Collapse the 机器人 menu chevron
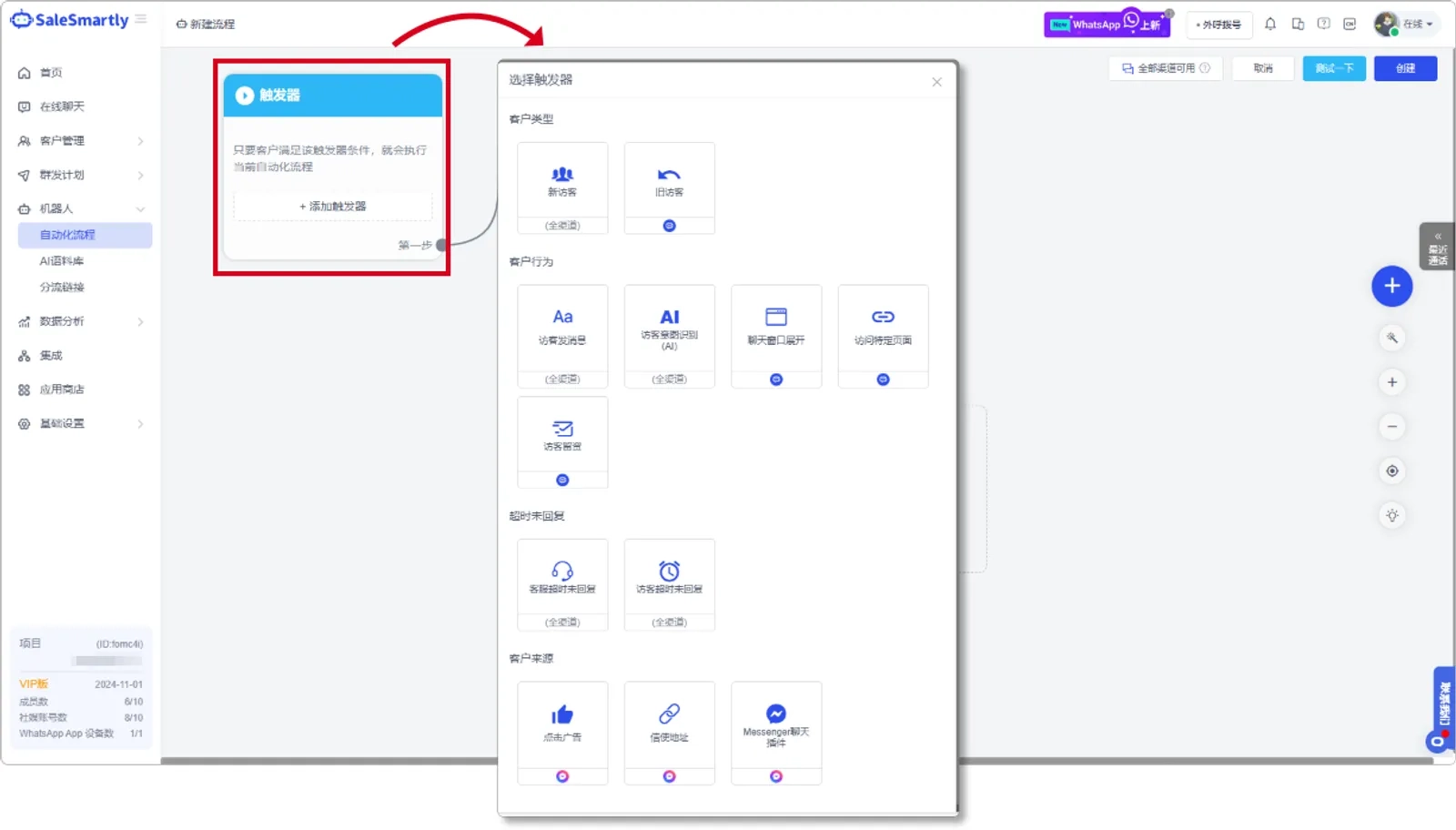The image size is (1456, 830). pyautogui.click(x=140, y=209)
